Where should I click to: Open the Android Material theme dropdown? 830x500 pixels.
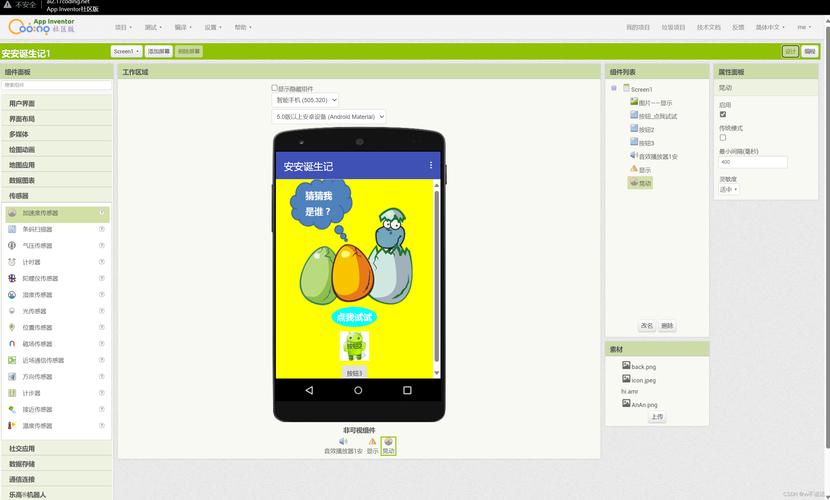(329, 116)
